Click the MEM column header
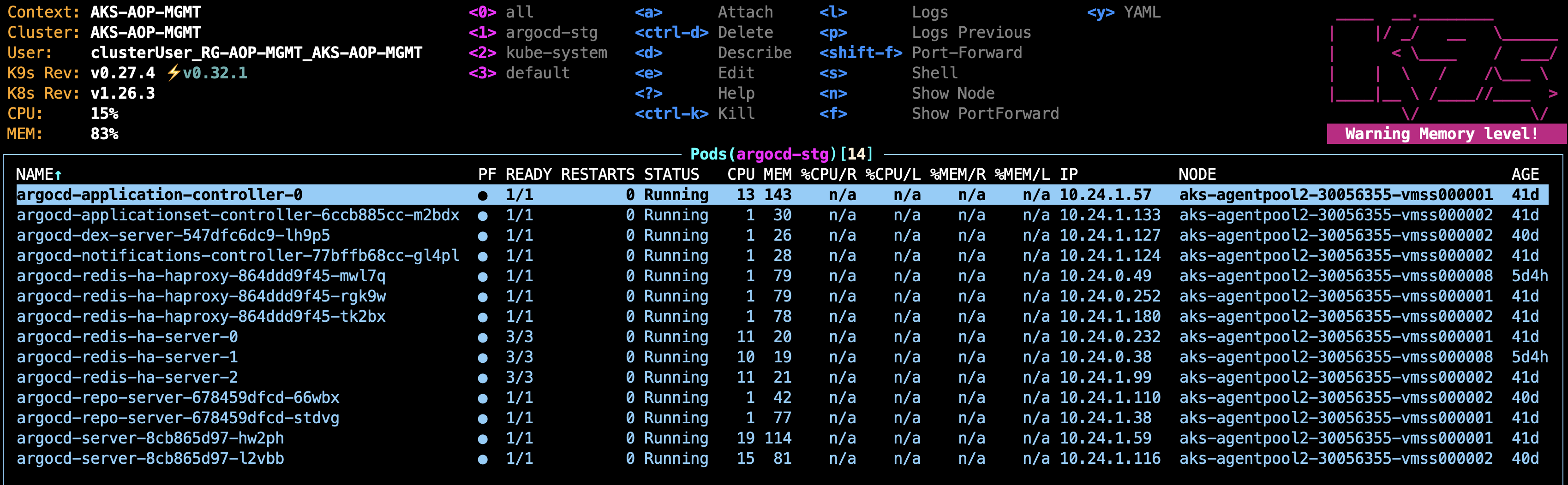 [778, 174]
